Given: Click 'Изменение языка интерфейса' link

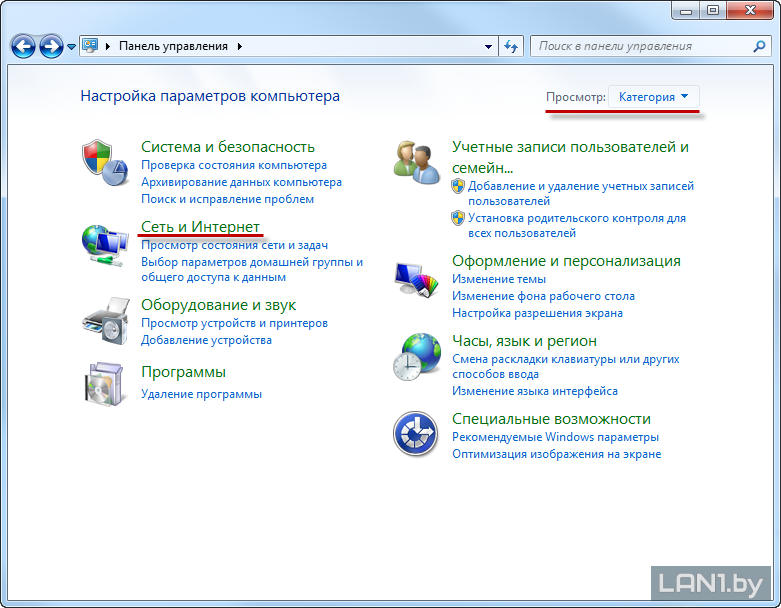Looking at the screenshot, I should 535,391.
